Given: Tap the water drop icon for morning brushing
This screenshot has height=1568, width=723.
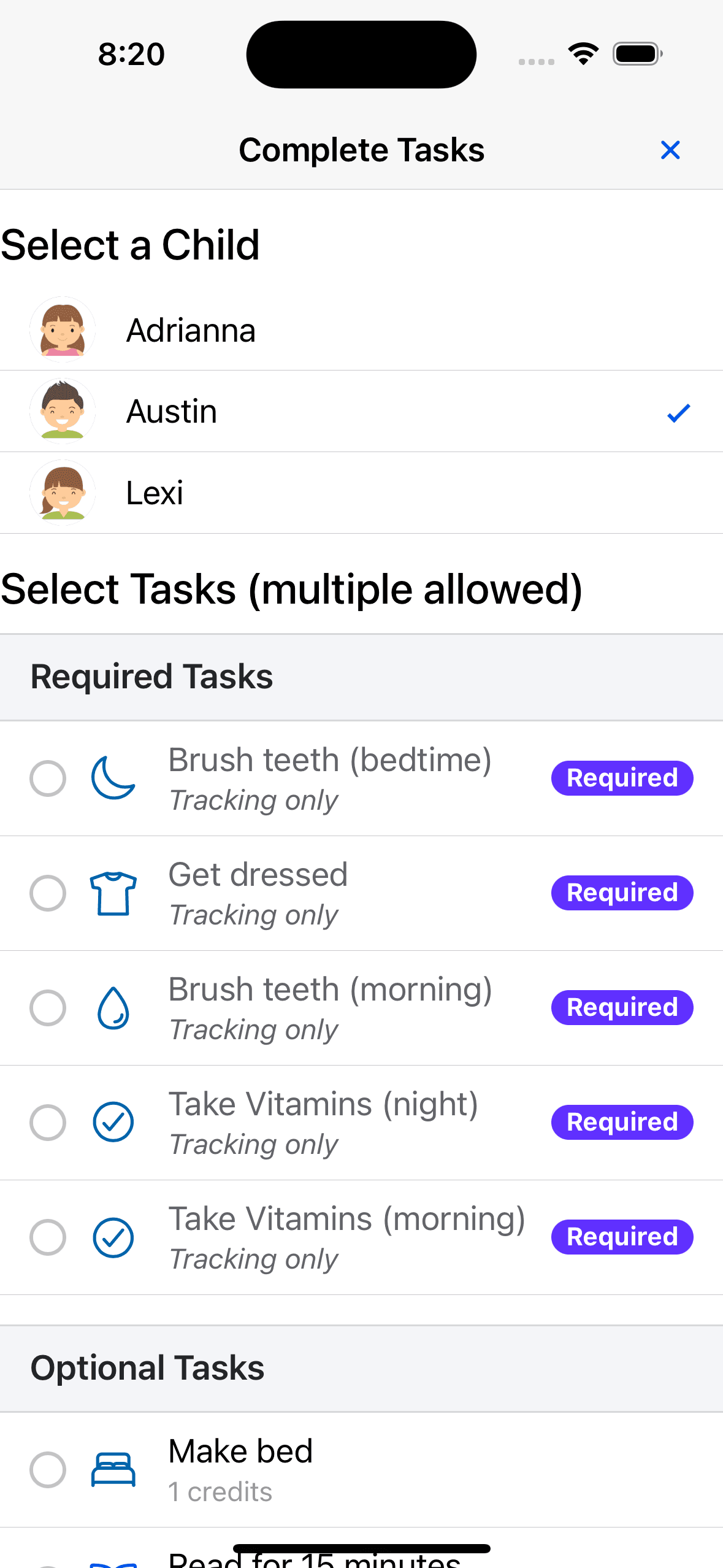Looking at the screenshot, I should (113, 1007).
